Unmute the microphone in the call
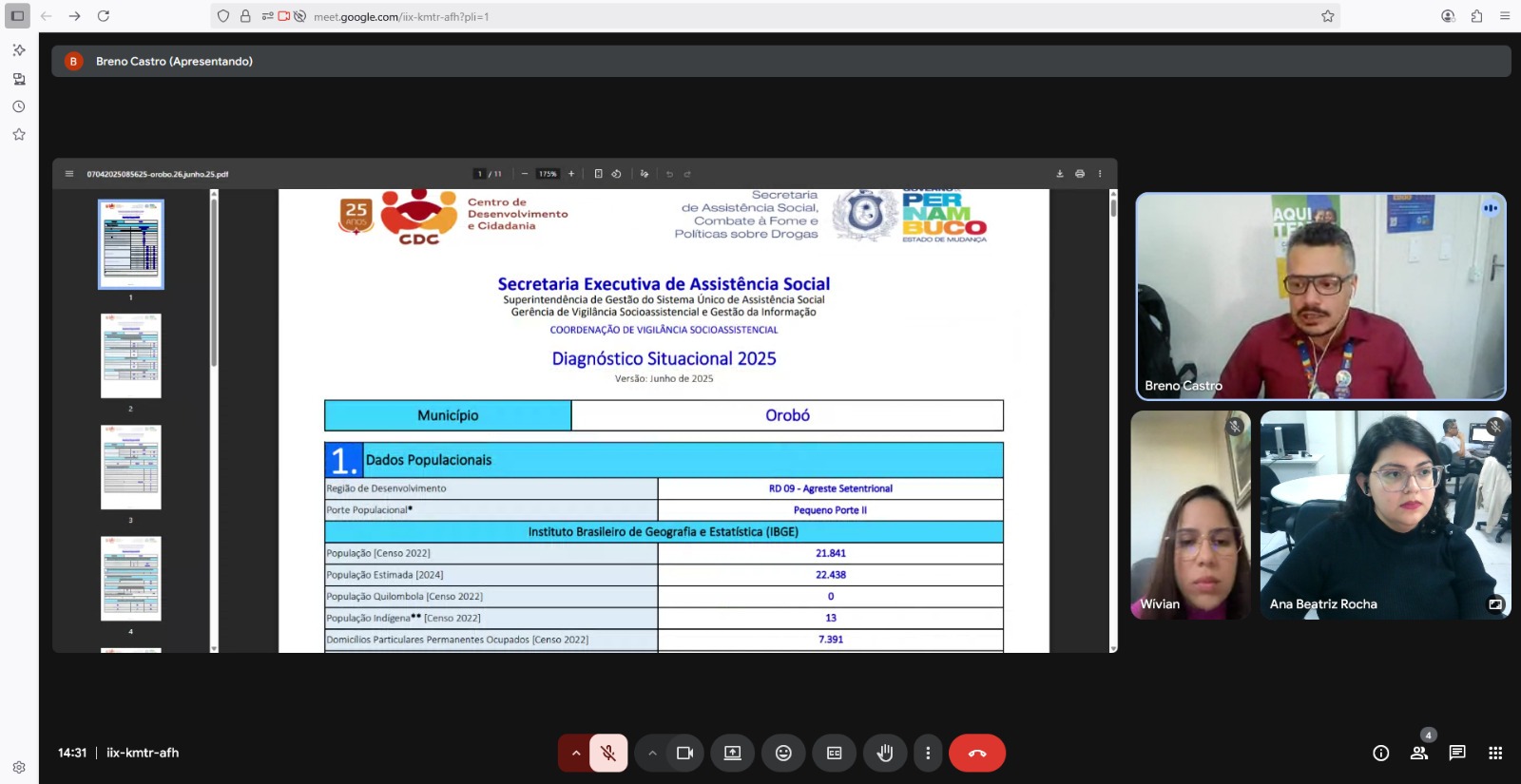The image size is (1521, 784). click(608, 753)
